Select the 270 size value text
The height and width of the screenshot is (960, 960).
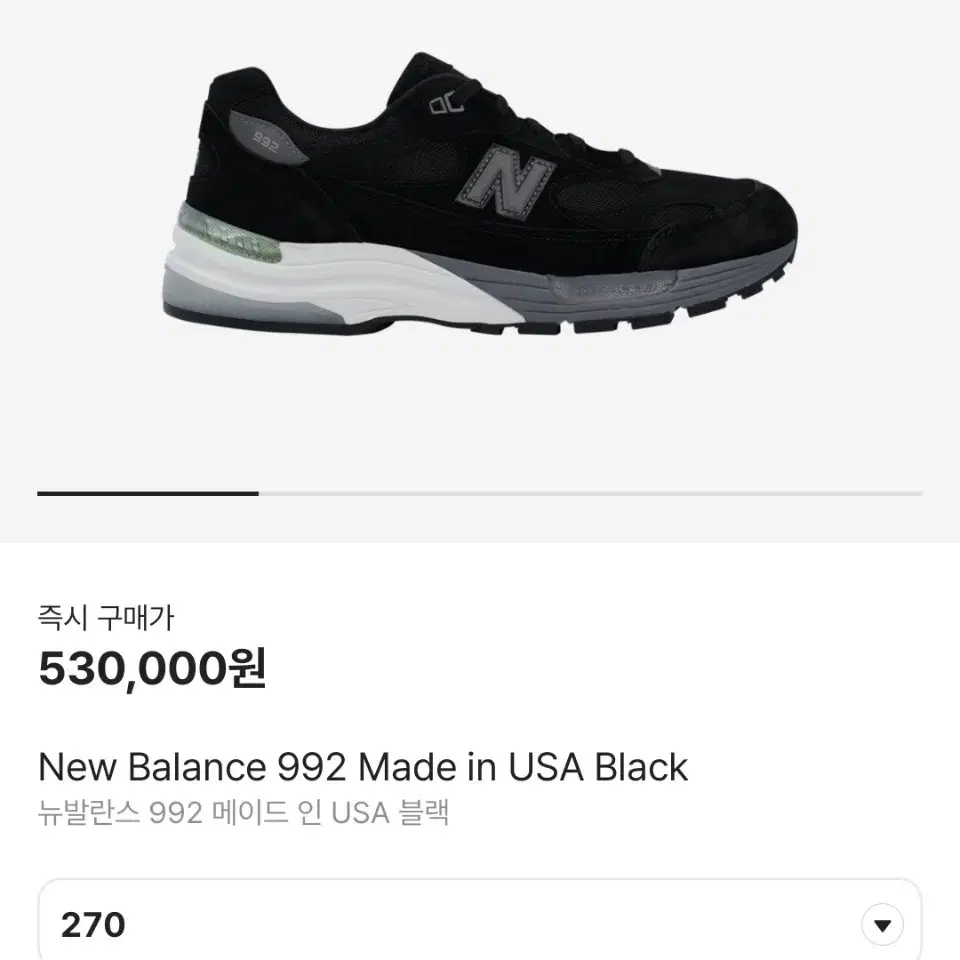click(x=93, y=924)
